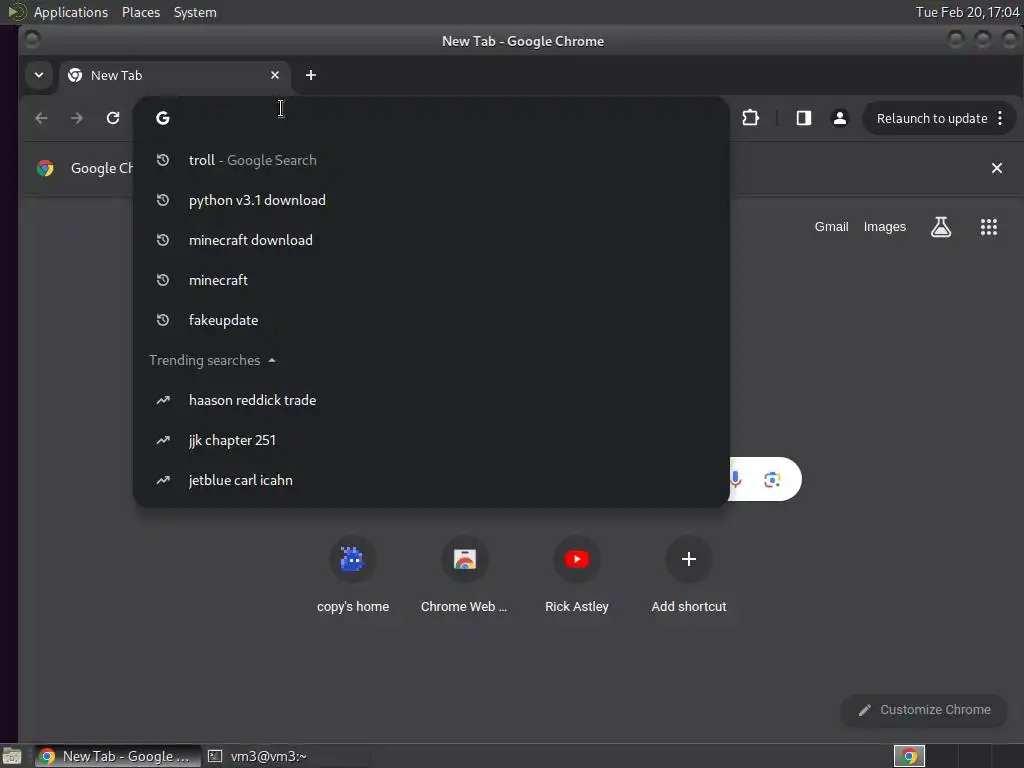Click Customize Chrome button
Image resolution: width=1024 pixels, height=768 pixels.
pyautogui.click(x=925, y=710)
